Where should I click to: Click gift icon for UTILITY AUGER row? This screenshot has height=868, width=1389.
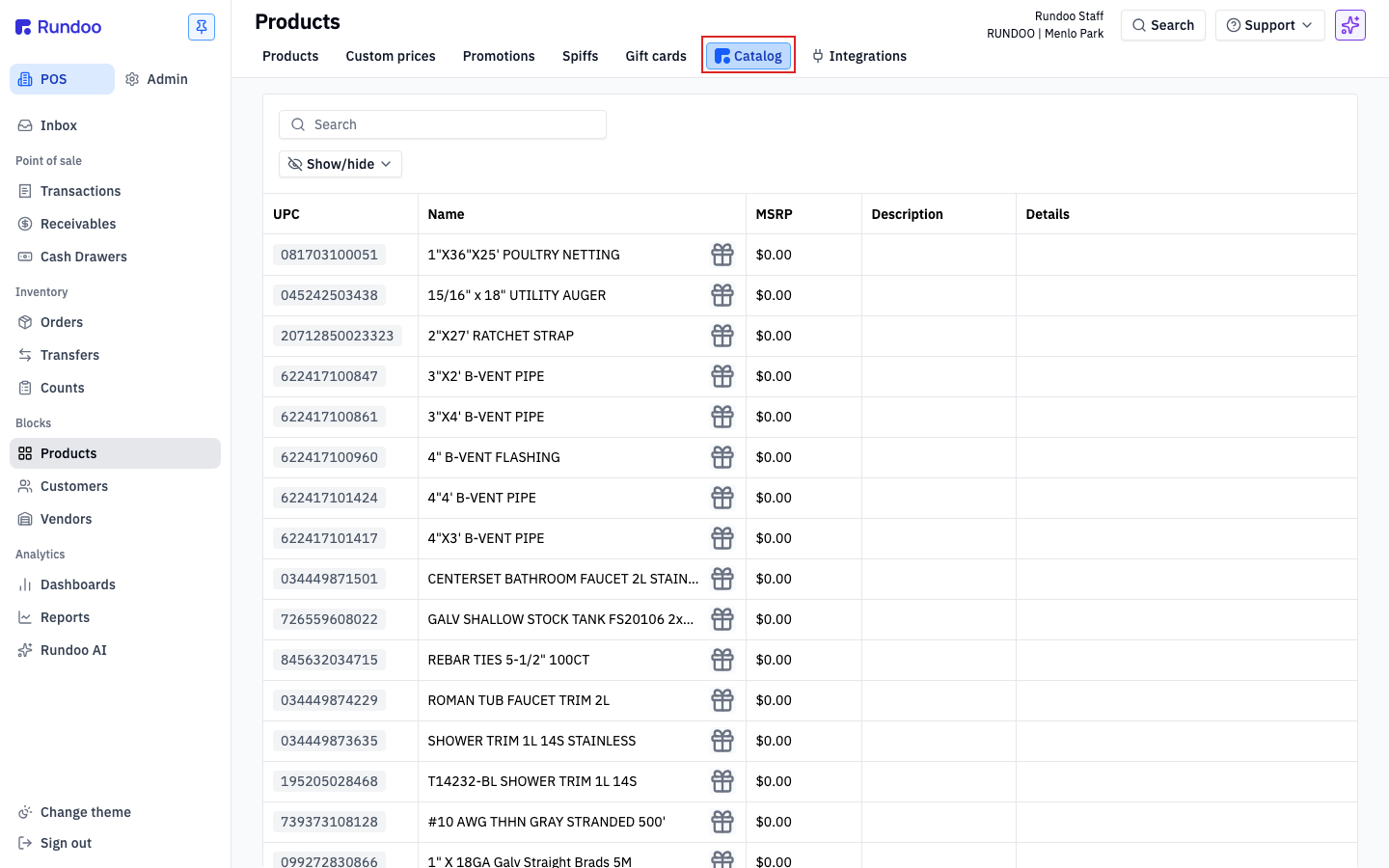[x=722, y=295]
